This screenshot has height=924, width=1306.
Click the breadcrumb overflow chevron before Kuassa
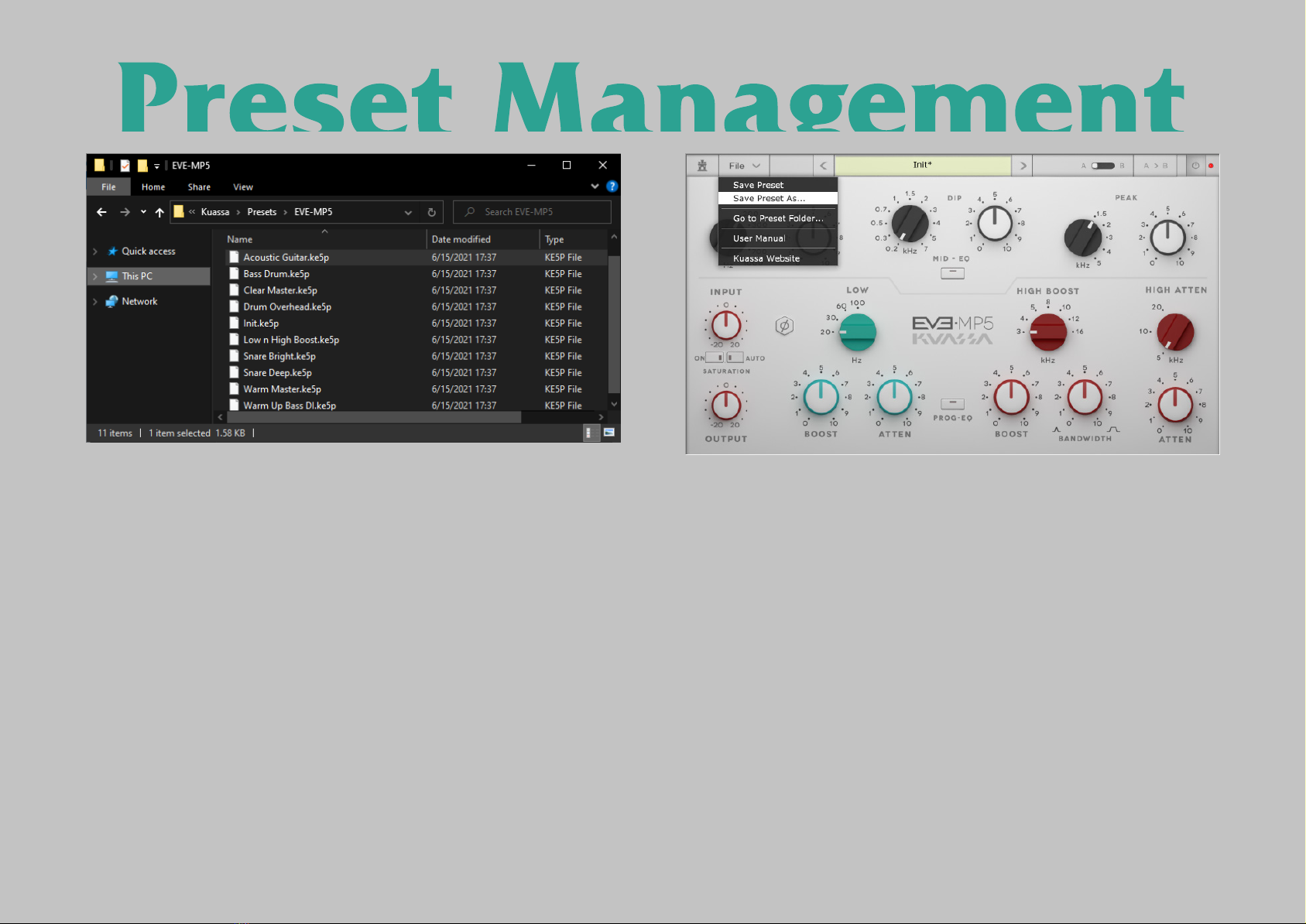(x=192, y=212)
